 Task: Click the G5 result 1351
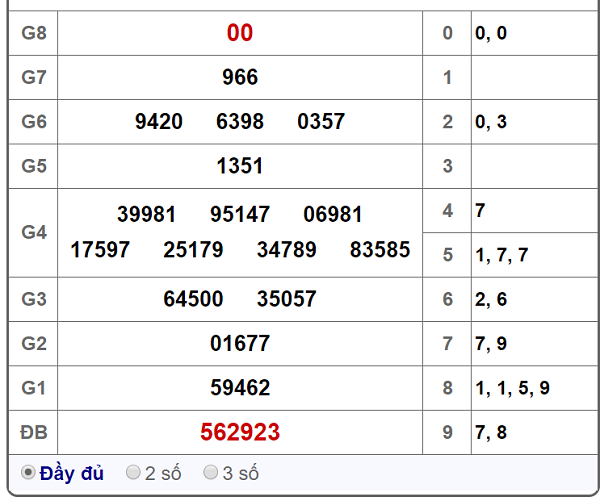240,166
